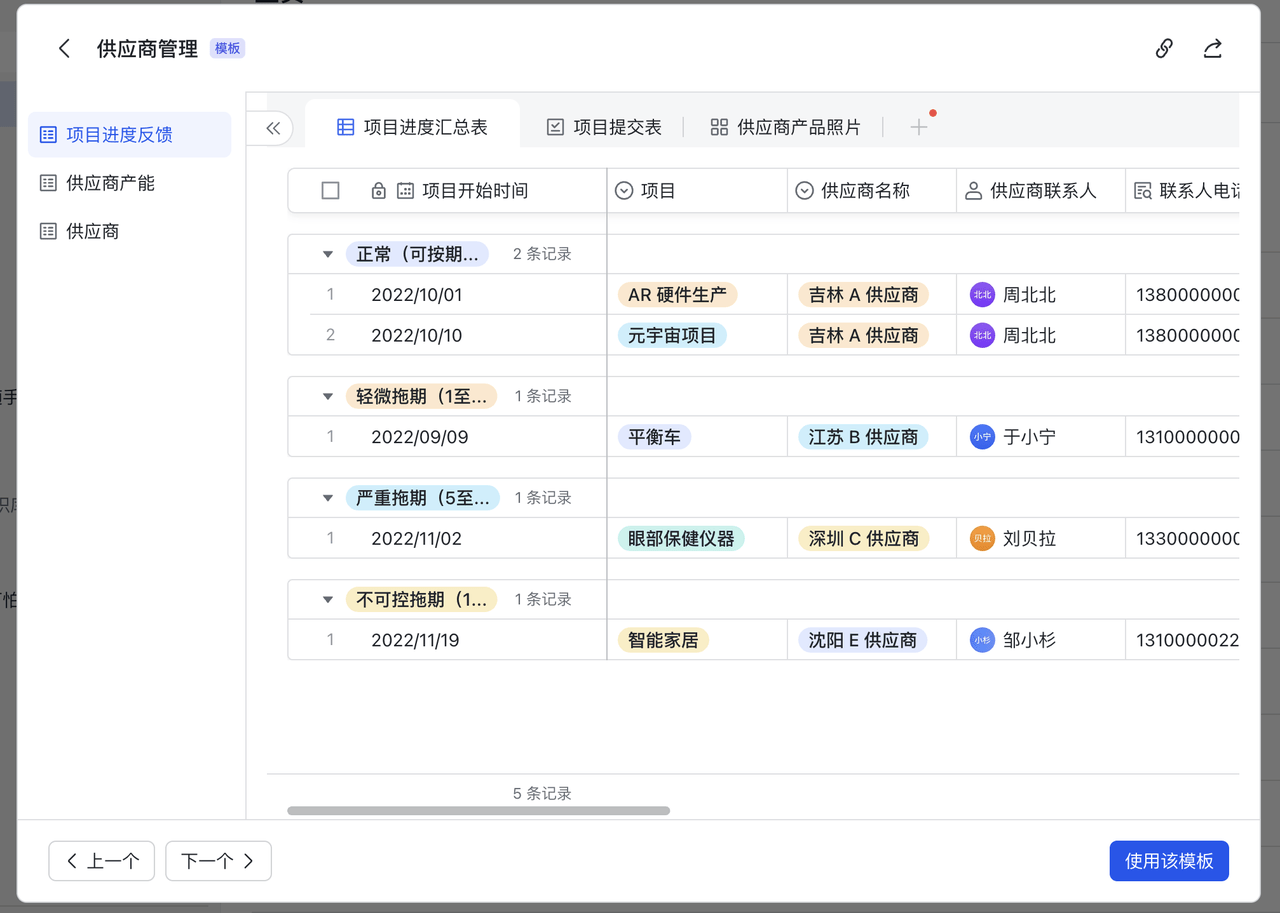Collapse the 不可控拖期 group triangle

pyautogui.click(x=327, y=600)
